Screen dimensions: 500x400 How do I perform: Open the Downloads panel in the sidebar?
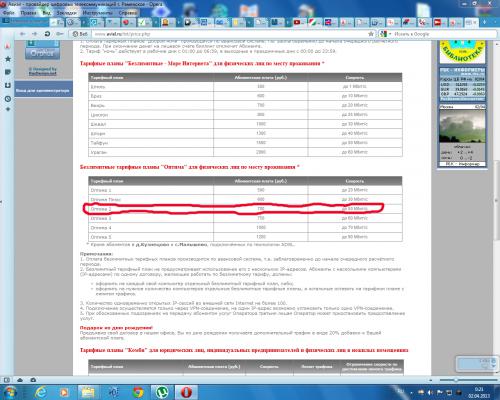(8, 86)
